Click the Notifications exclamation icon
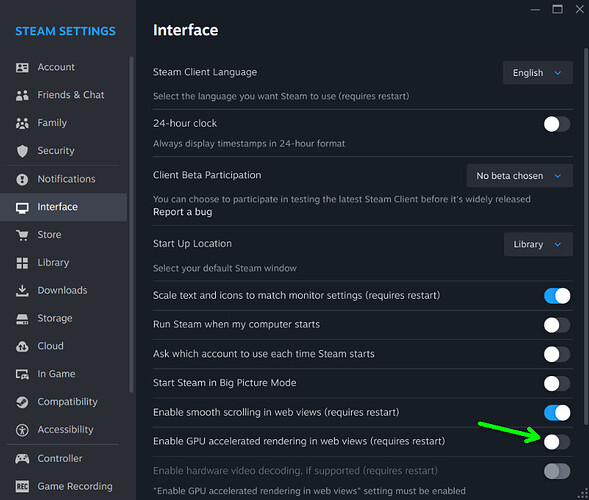The image size is (589, 500). (x=22, y=179)
